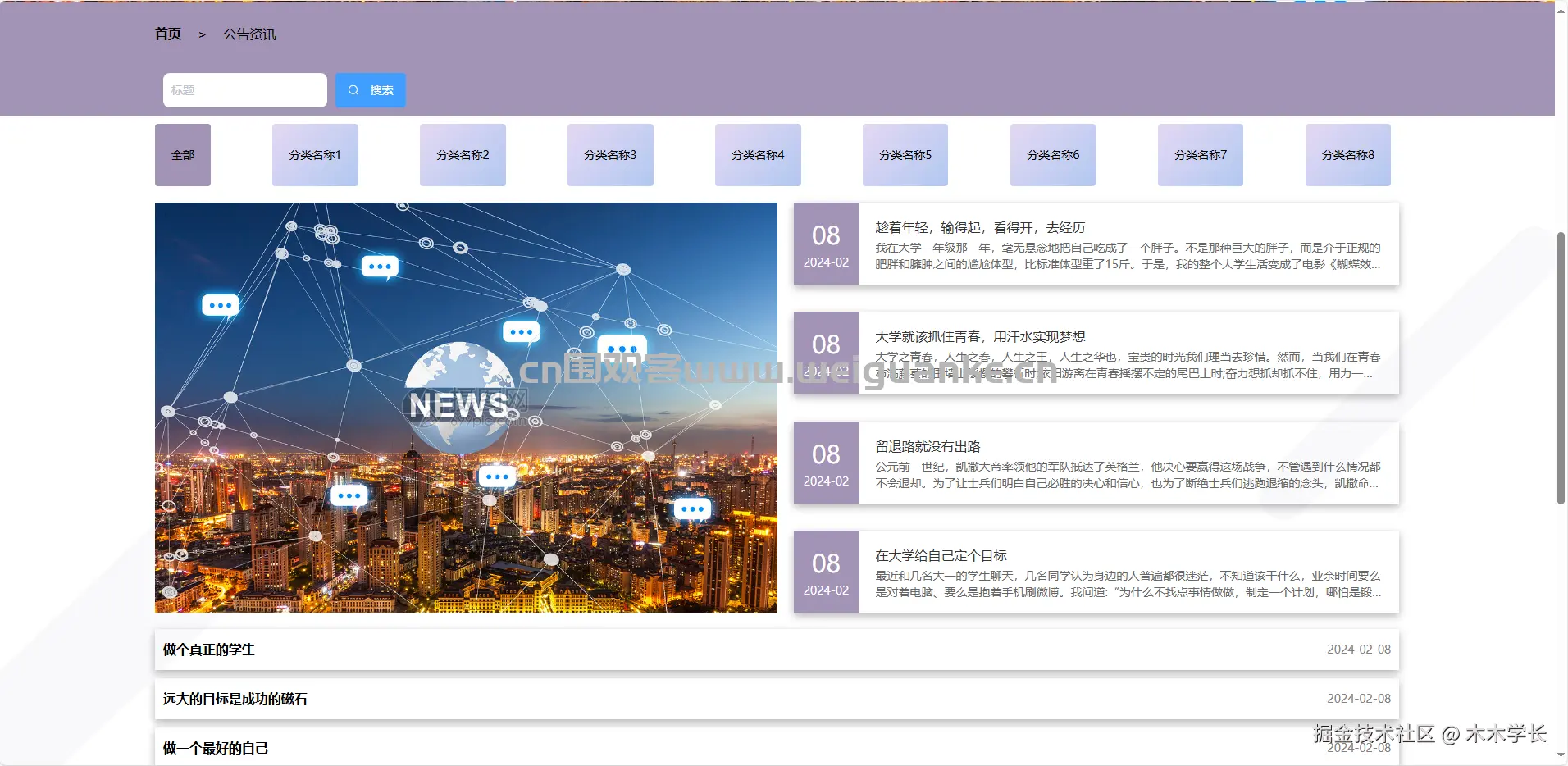Select the 分类名称4 category
This screenshot has height=766, width=1568.
point(758,154)
